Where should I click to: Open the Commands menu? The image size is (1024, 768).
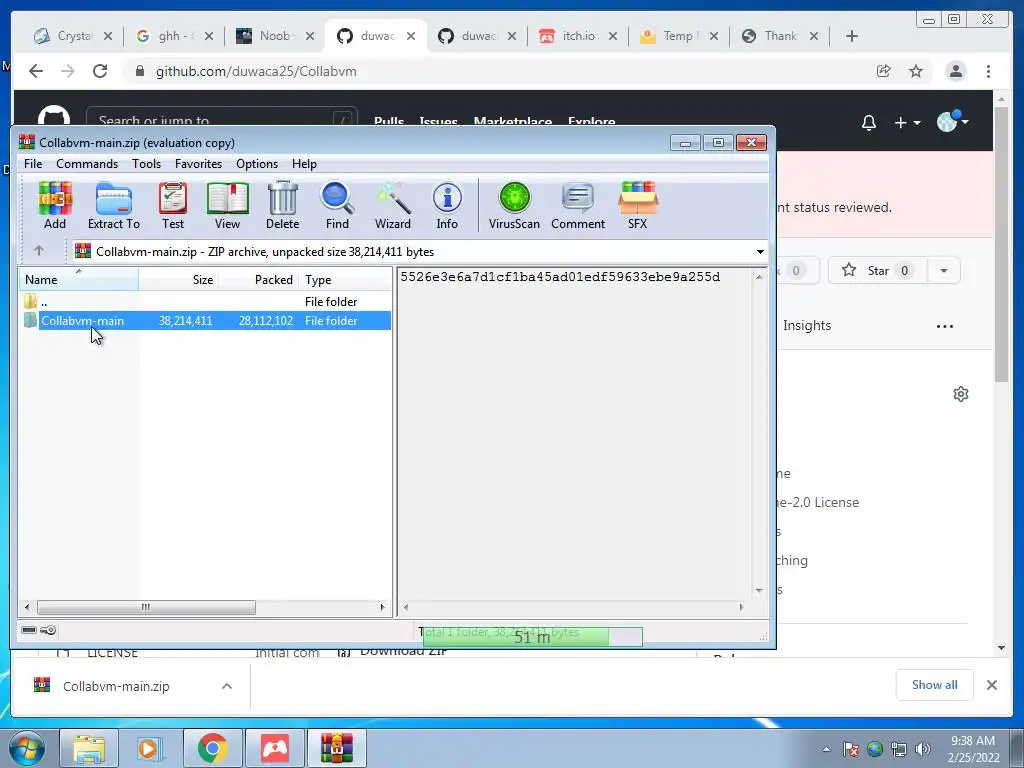click(87, 163)
